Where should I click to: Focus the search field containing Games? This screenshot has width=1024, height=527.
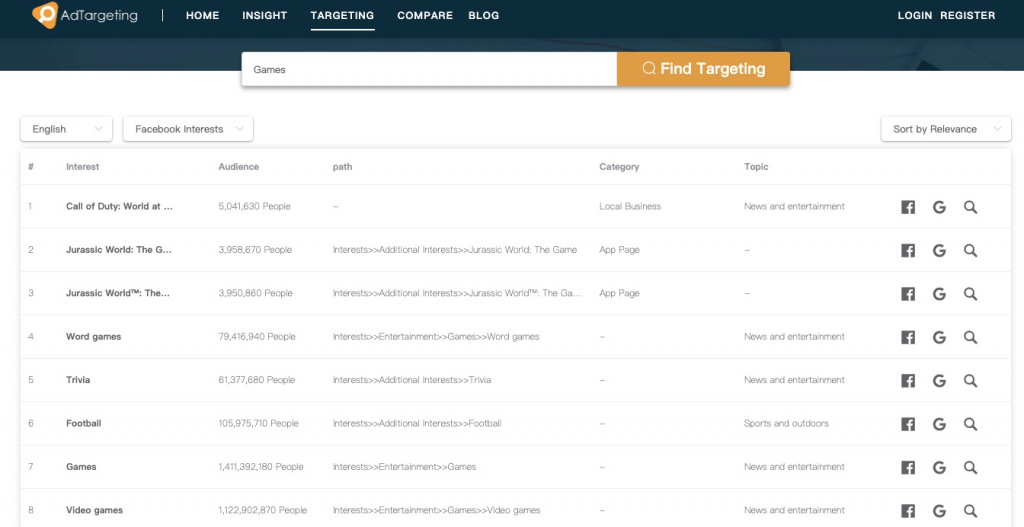(x=429, y=69)
